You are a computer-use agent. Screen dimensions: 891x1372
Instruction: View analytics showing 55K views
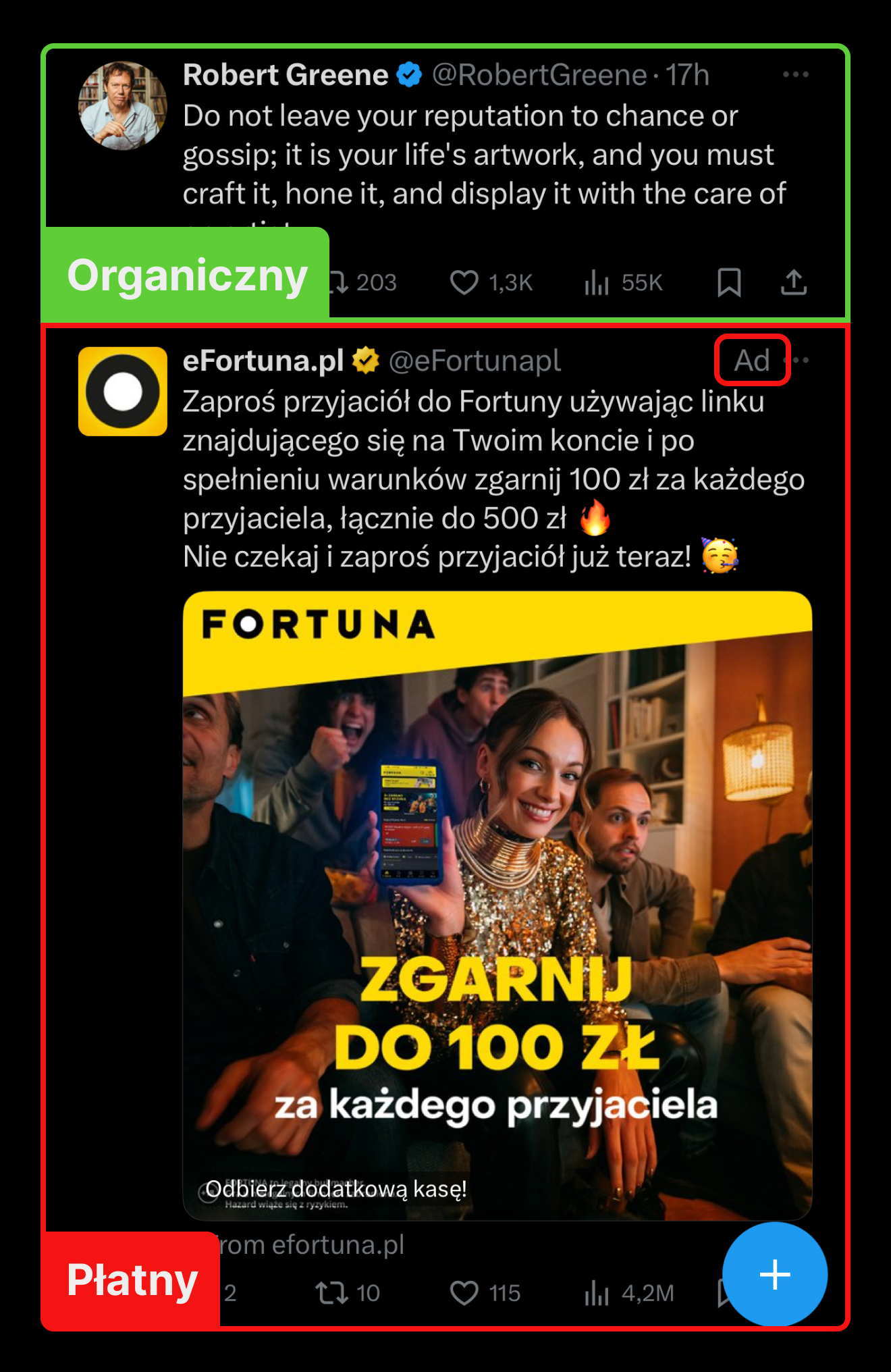[623, 282]
